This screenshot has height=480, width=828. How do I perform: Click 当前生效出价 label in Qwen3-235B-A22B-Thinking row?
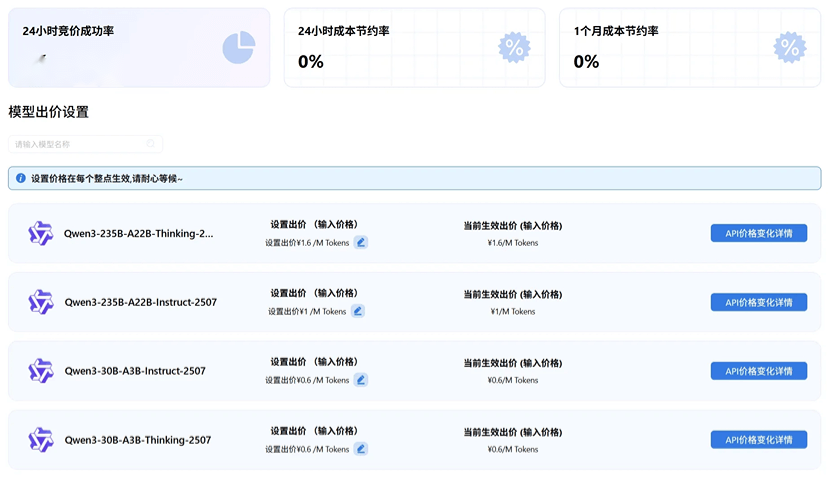tap(513, 225)
